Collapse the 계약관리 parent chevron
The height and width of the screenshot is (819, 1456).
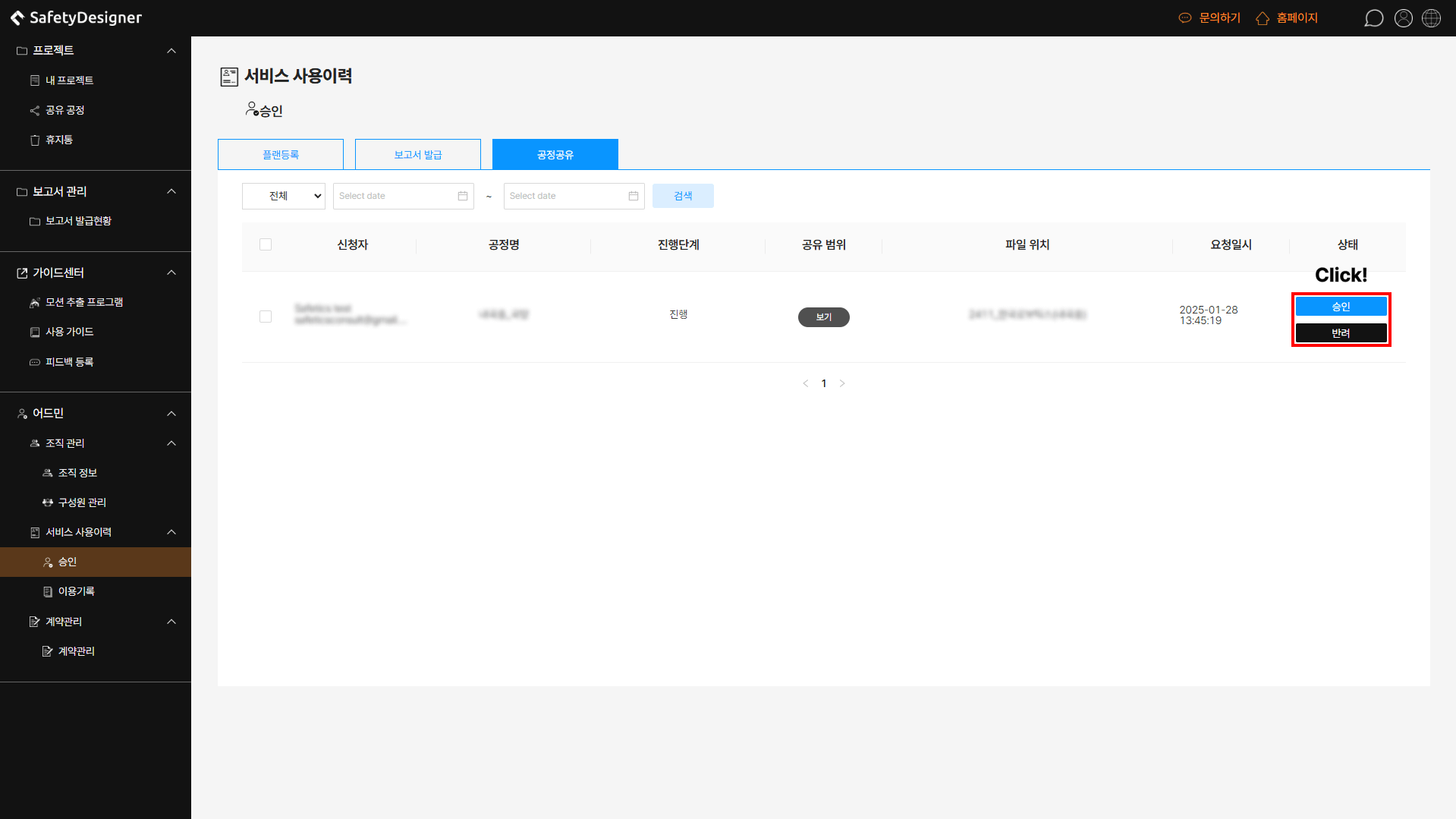[171, 622]
